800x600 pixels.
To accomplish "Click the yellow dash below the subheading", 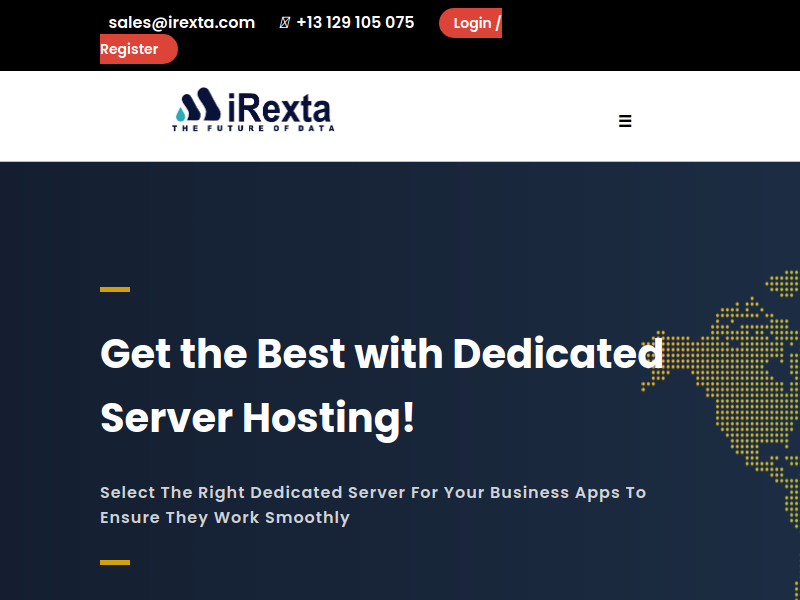I will tap(115, 562).
